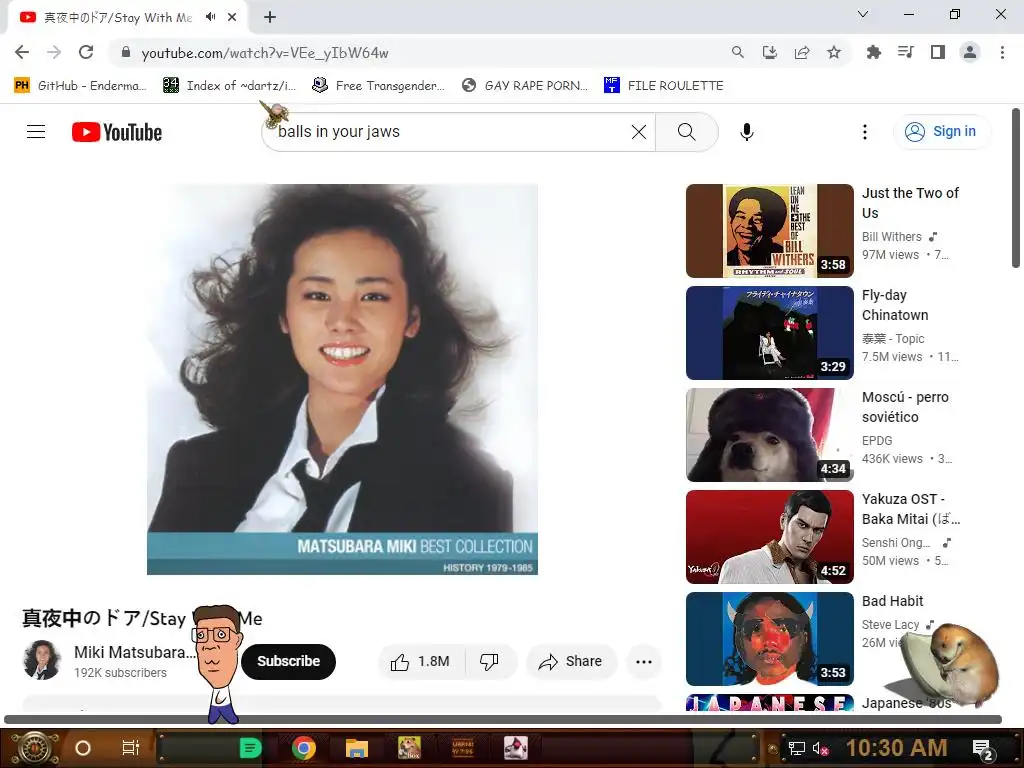Open the YouTube hamburger guide menu
Viewport: 1024px width, 768px height.
36,132
